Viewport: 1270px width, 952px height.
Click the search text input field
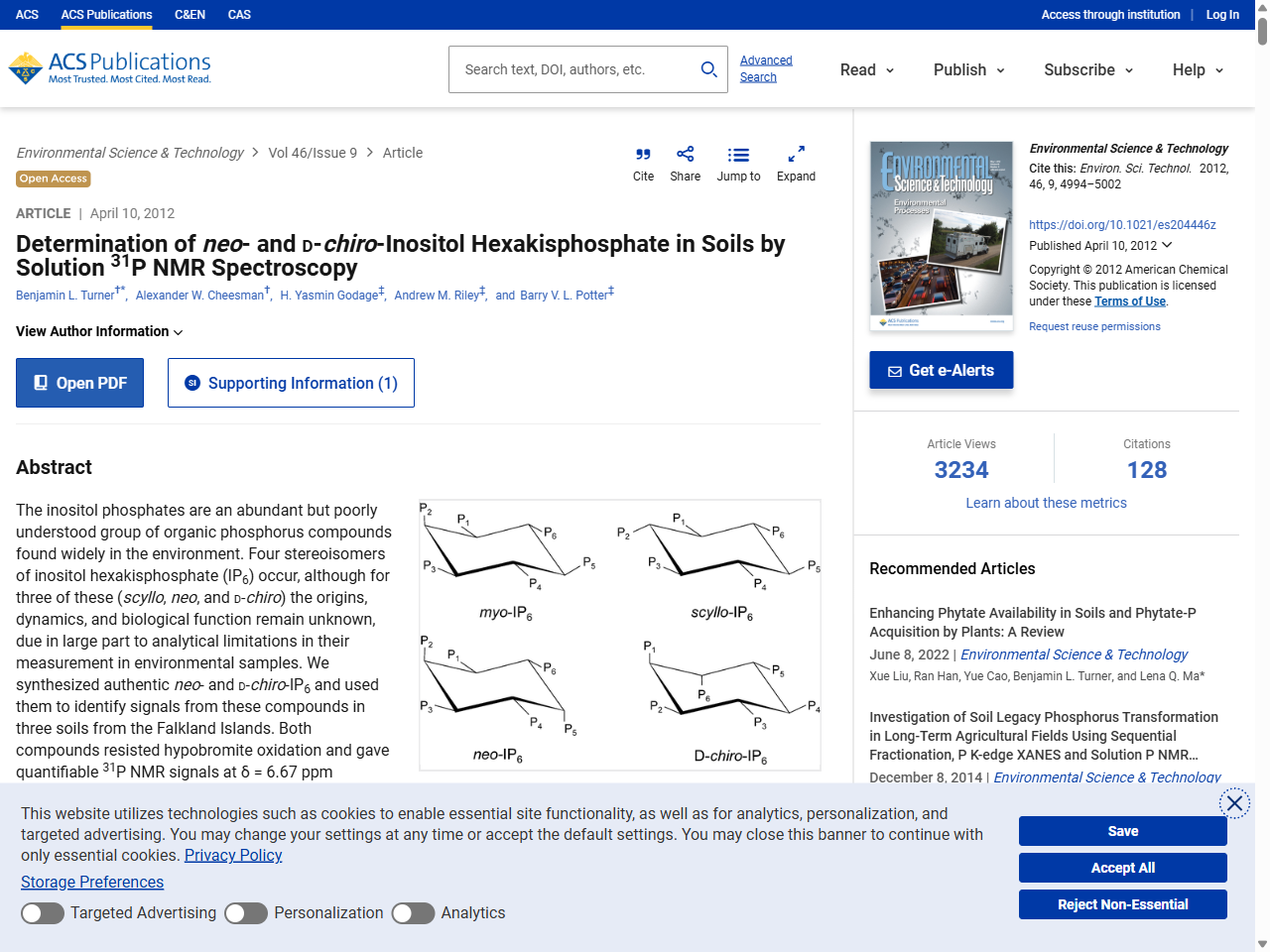click(573, 69)
